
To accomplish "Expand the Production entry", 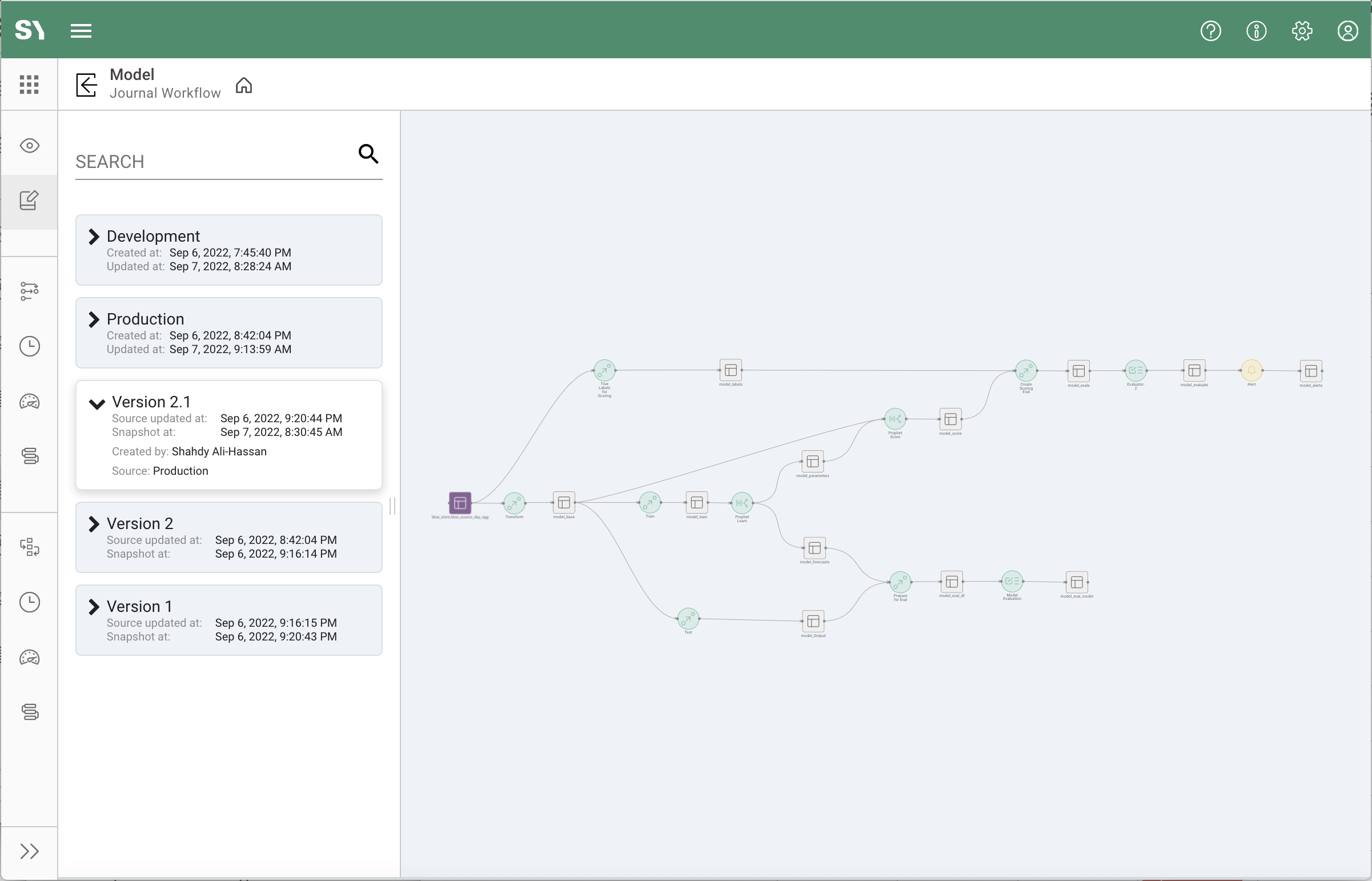I will pos(94,319).
